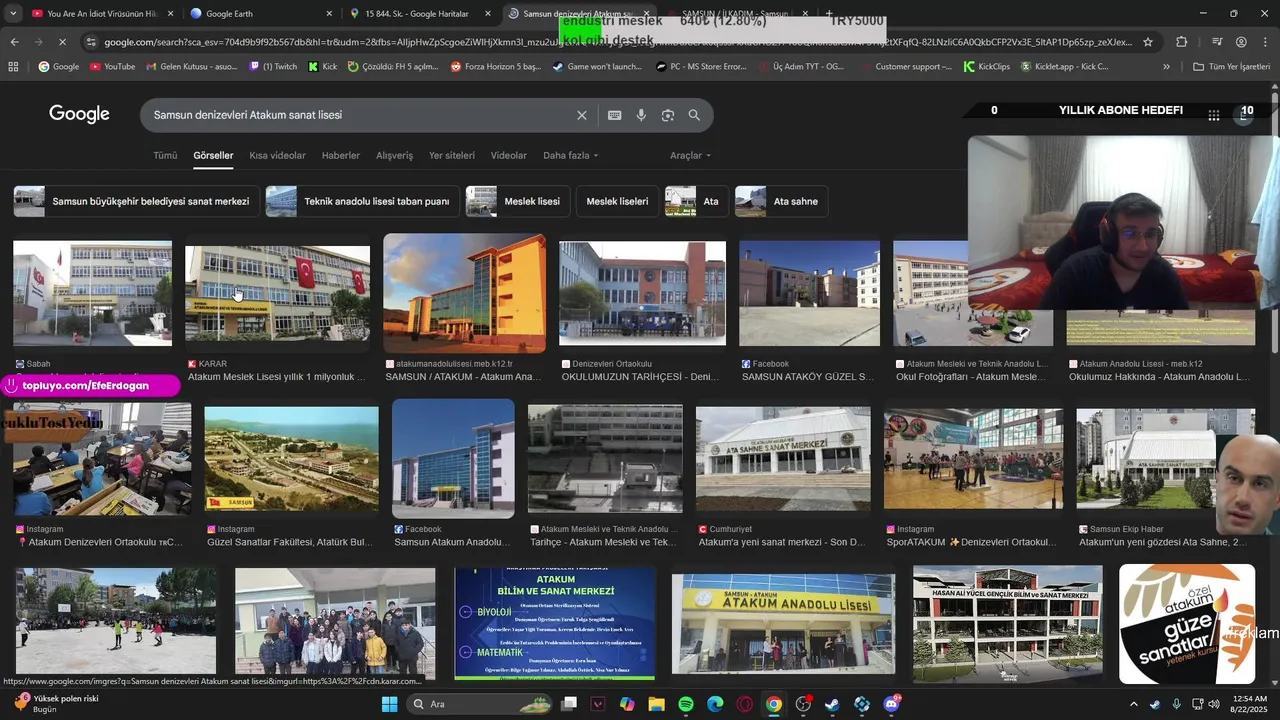The height and width of the screenshot is (720, 1280).
Task: Go back to the previous page
Action: pos(14,42)
